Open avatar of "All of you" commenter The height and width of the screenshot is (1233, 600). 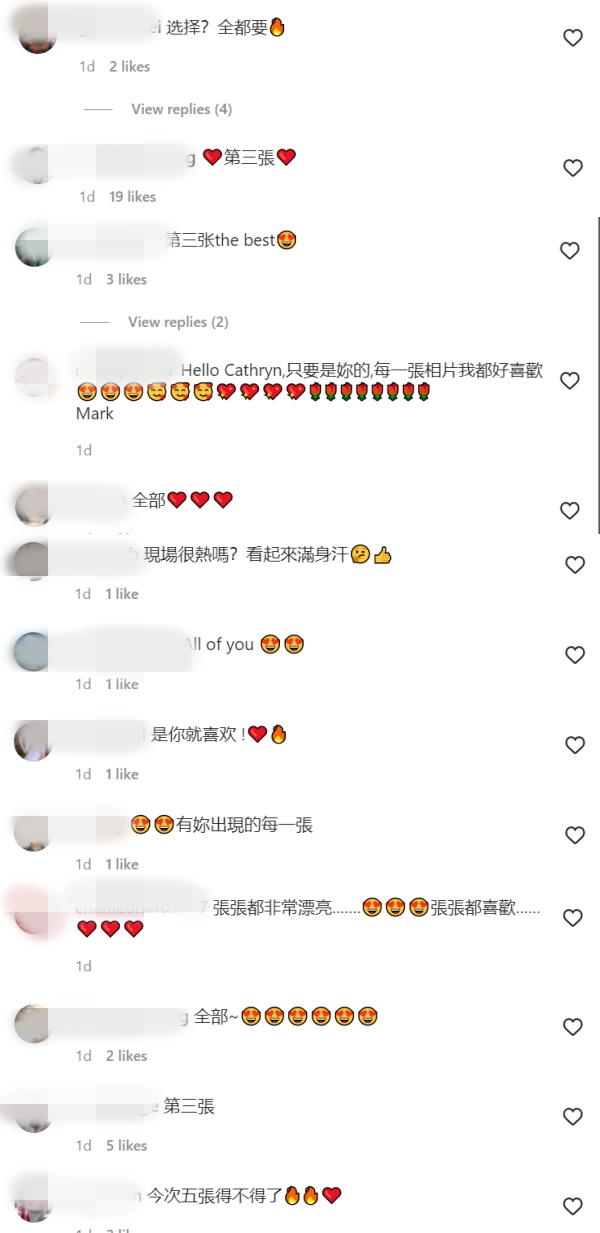(33, 651)
